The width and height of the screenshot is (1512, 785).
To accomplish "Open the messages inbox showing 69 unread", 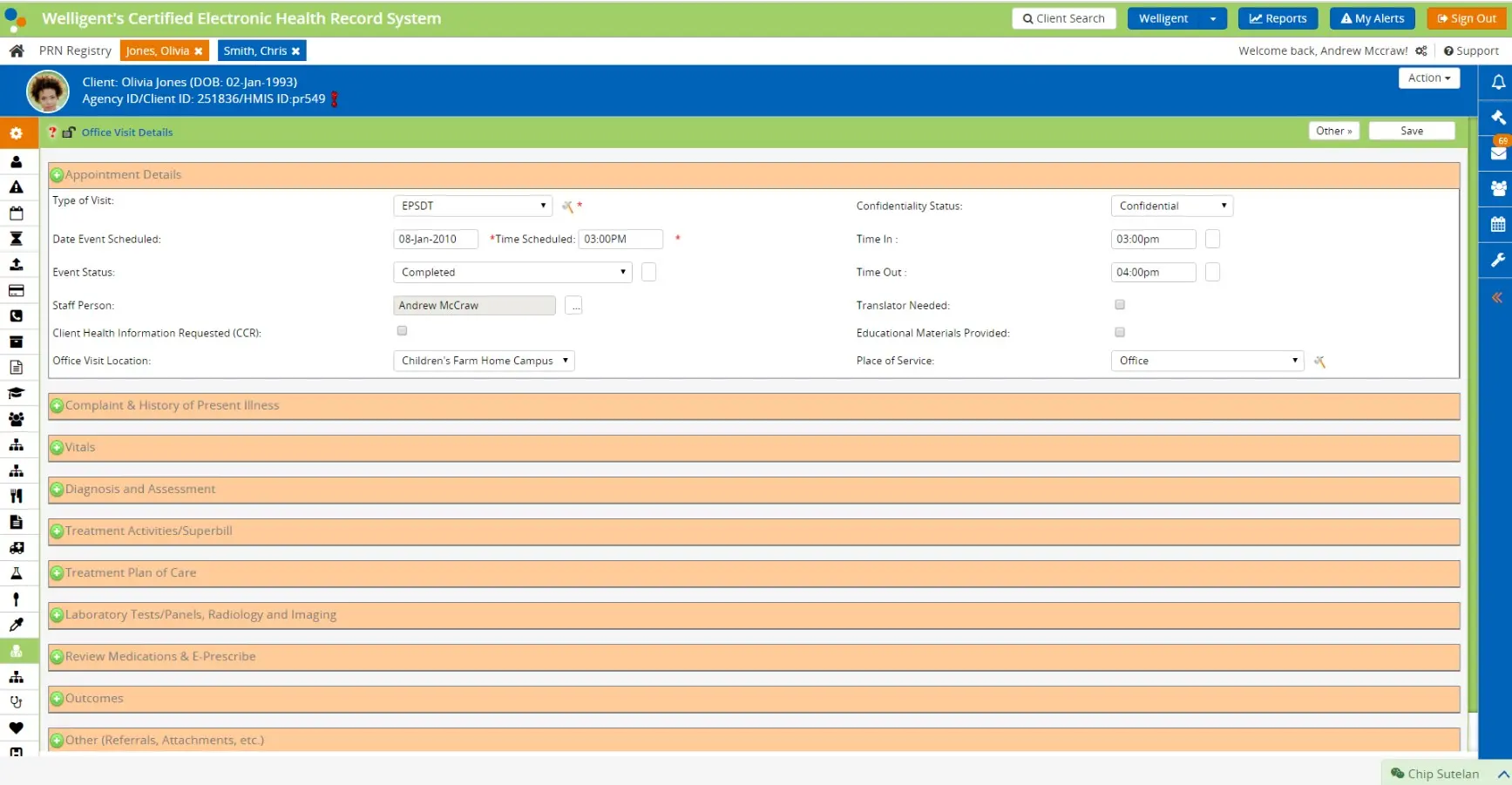I will [x=1498, y=153].
